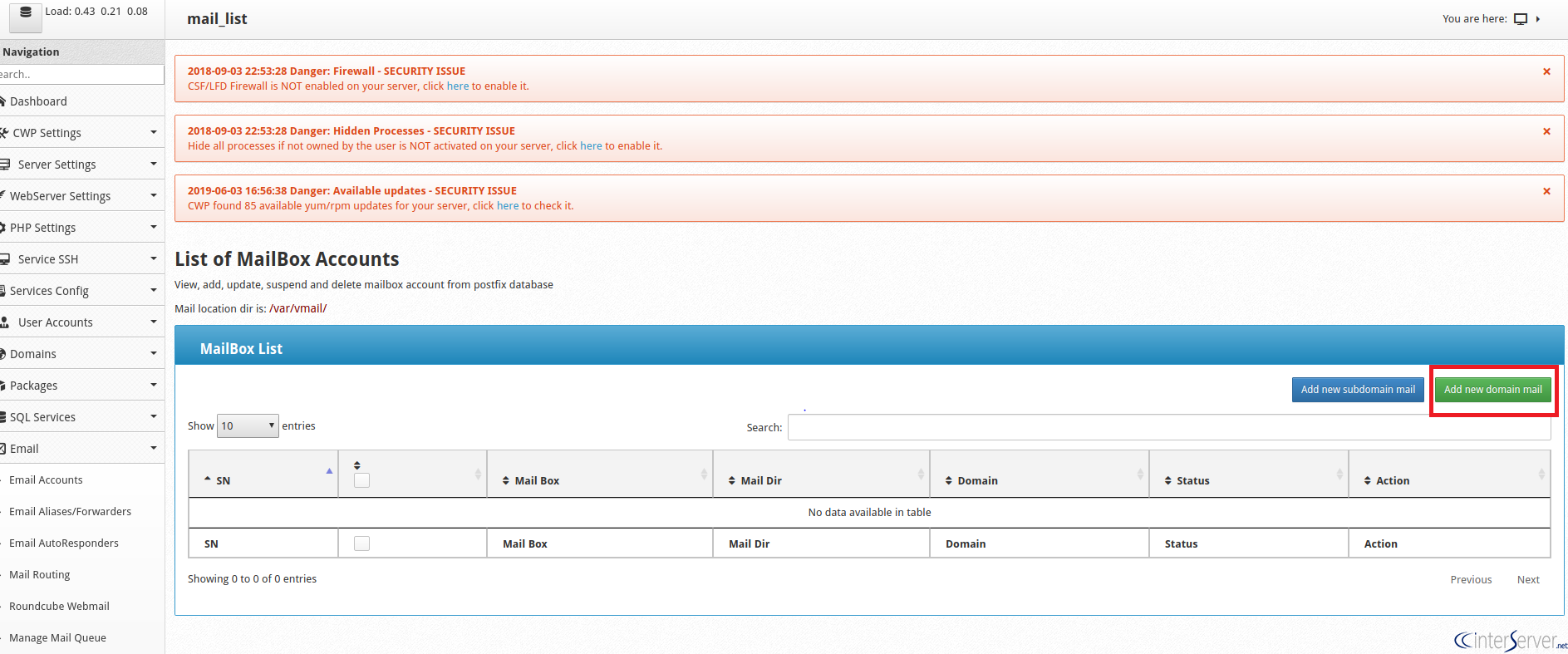The height and width of the screenshot is (654, 1568).
Task: Click 'here' link to hide processes
Action: [591, 146]
